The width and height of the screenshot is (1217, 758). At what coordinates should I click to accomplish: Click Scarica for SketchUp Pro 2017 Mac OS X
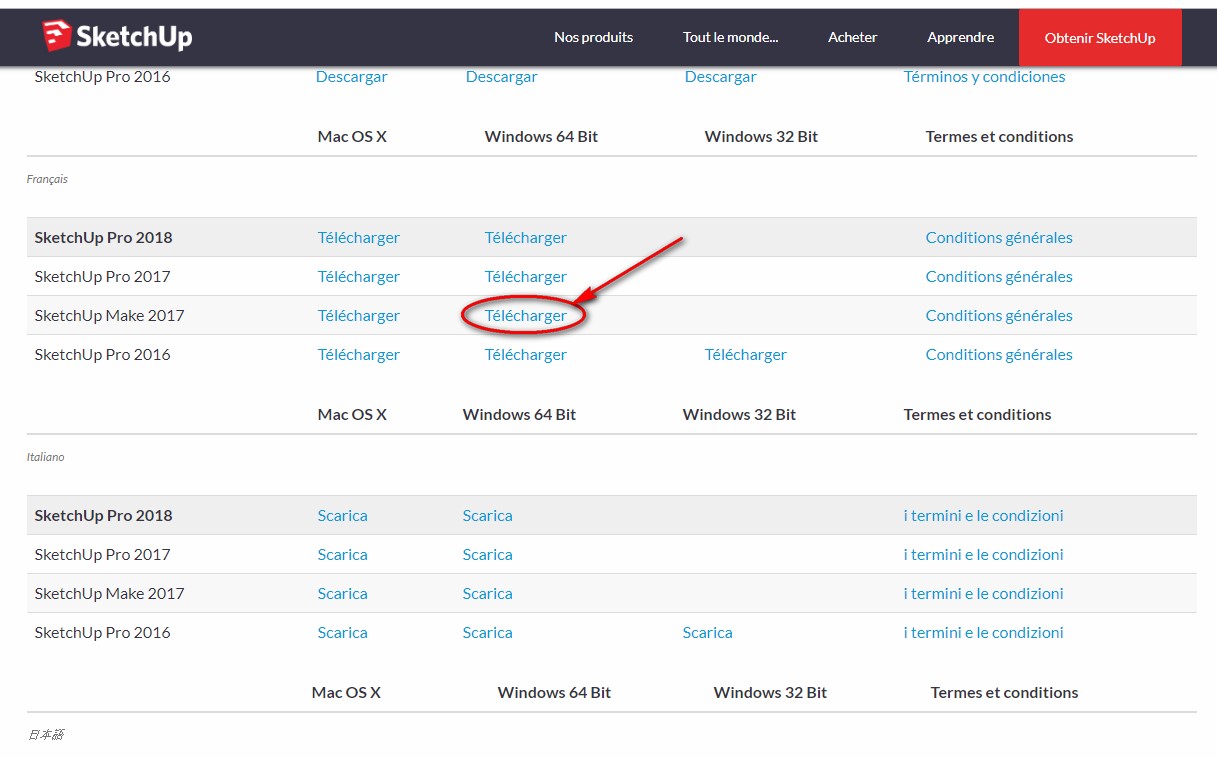[343, 555]
